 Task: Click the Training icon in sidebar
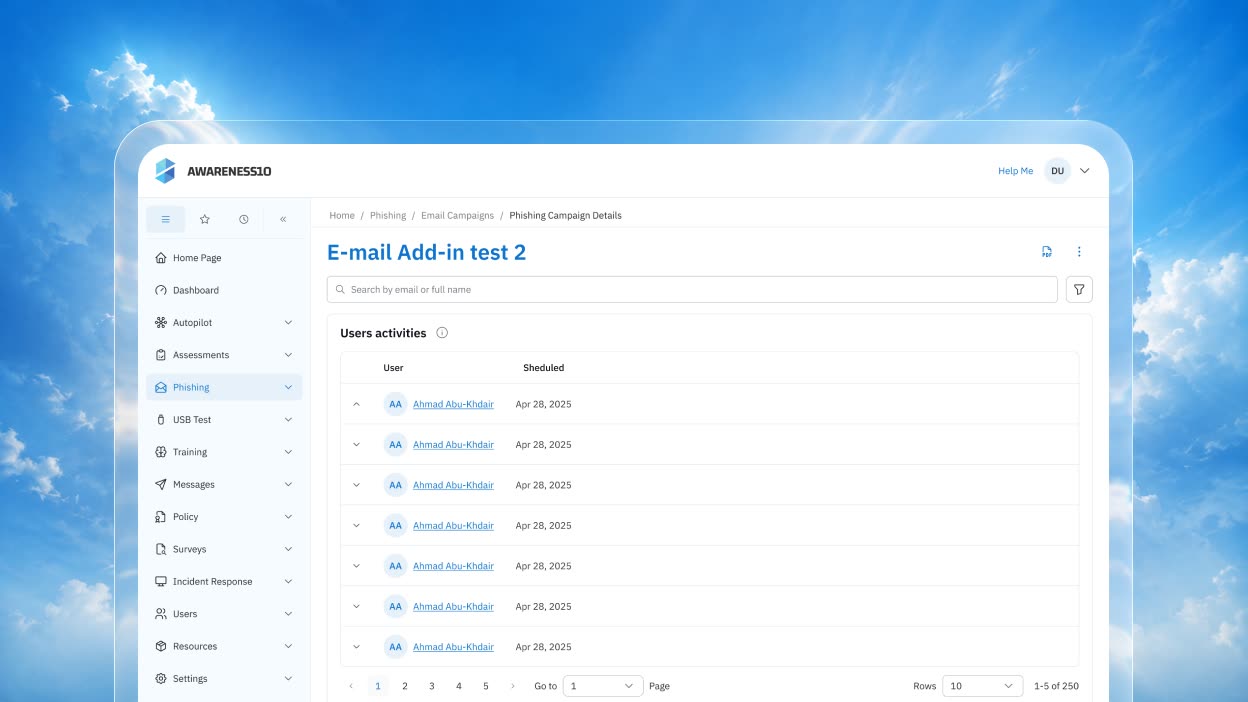(x=161, y=452)
